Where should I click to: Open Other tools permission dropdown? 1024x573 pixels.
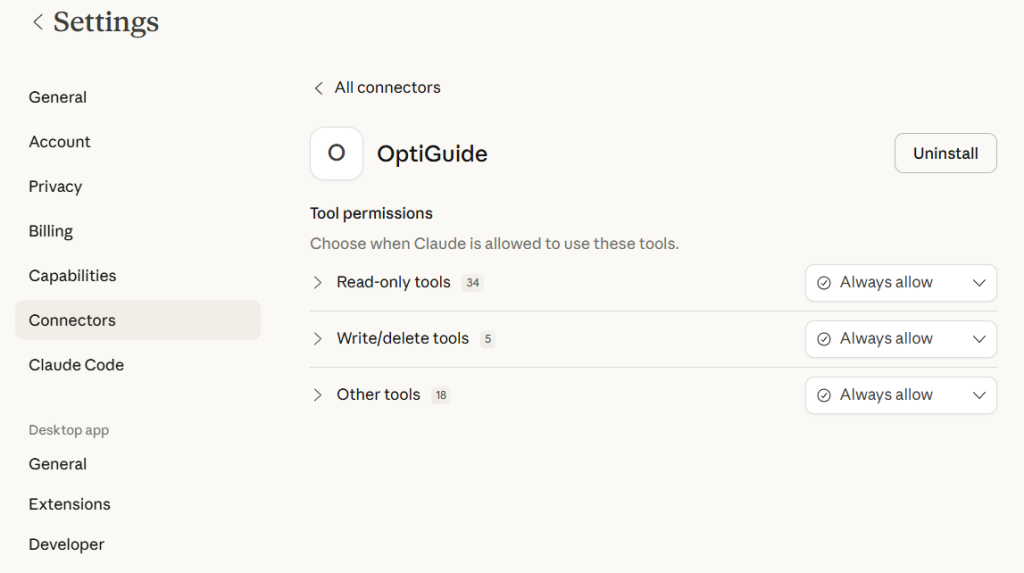point(900,395)
